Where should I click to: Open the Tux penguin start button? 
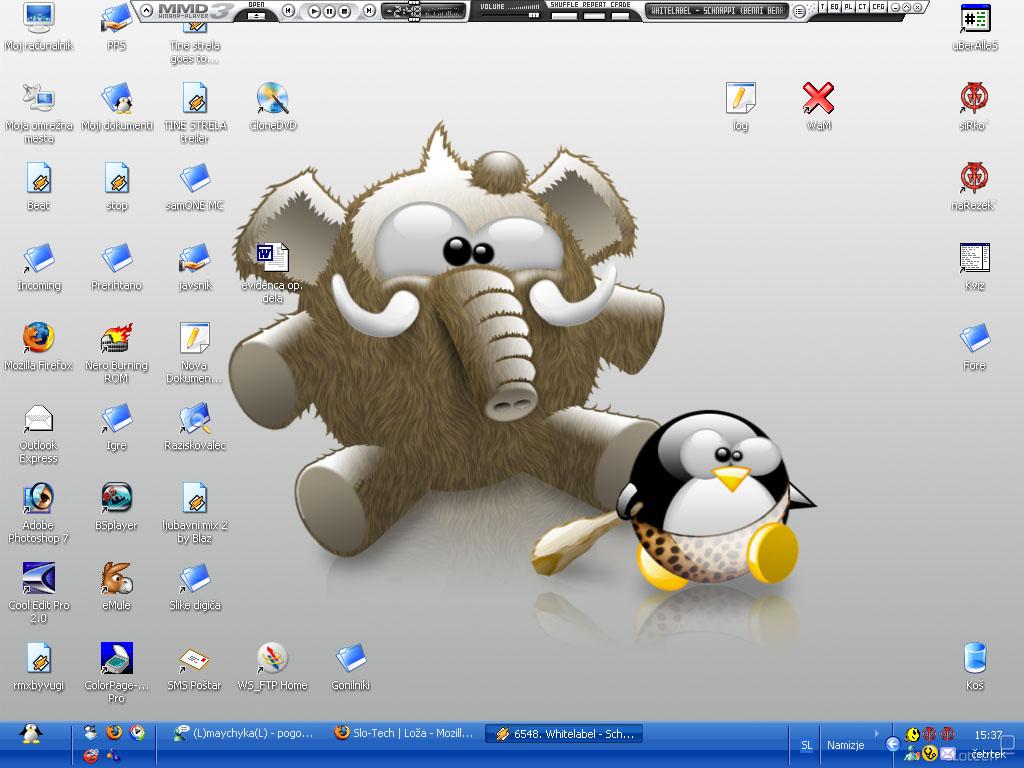30,734
